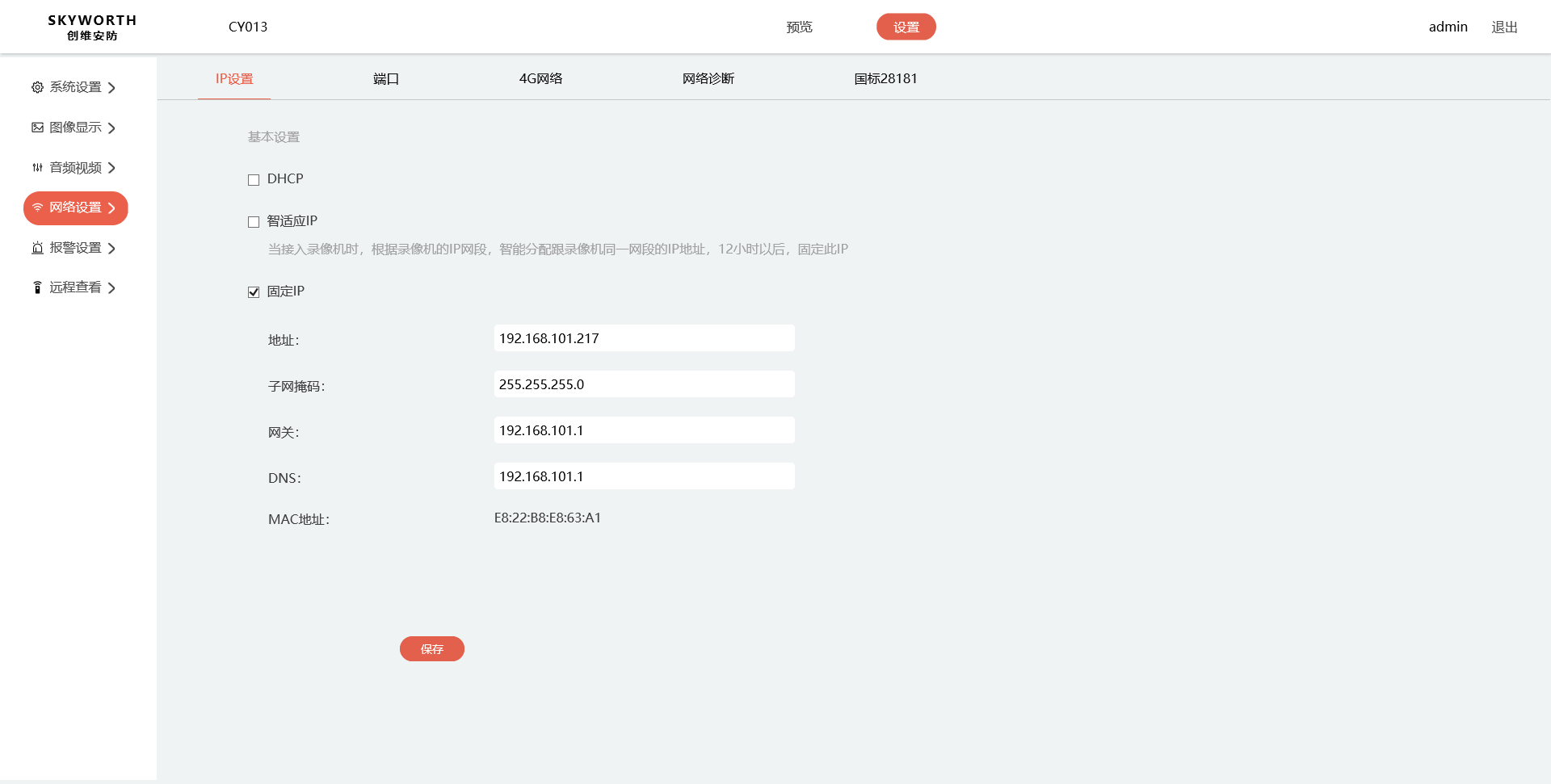
Task: Click the sliders icon beside 音频视频
Action: pos(37,168)
